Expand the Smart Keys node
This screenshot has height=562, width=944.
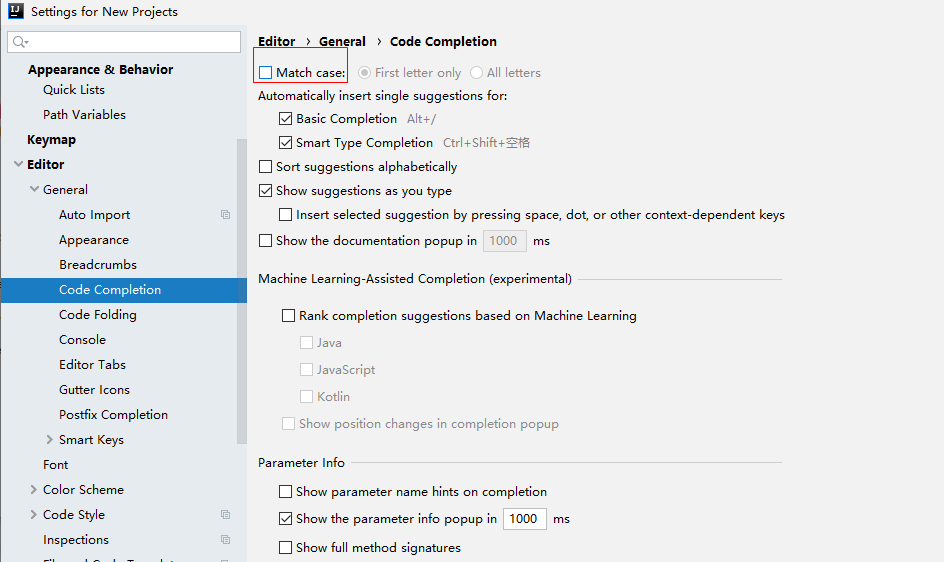click(x=50, y=440)
